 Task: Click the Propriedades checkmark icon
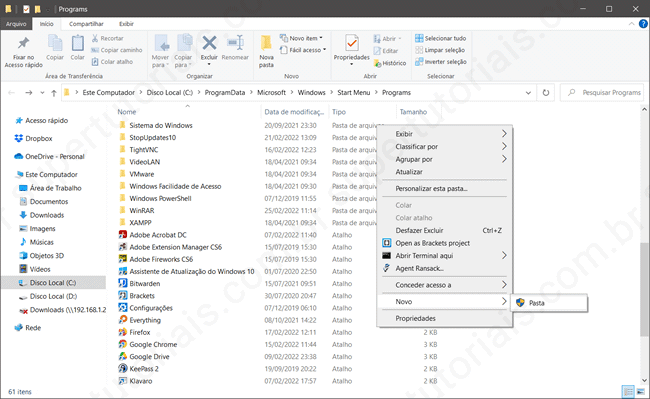coord(352,43)
